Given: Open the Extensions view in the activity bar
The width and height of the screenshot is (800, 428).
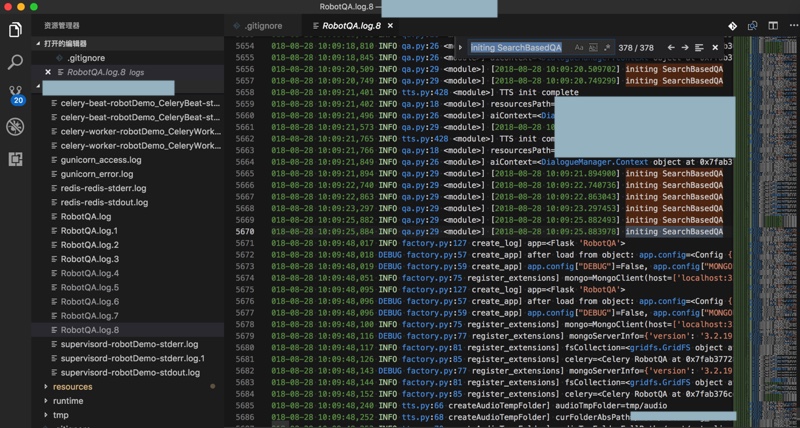Looking at the screenshot, I should click(15, 159).
